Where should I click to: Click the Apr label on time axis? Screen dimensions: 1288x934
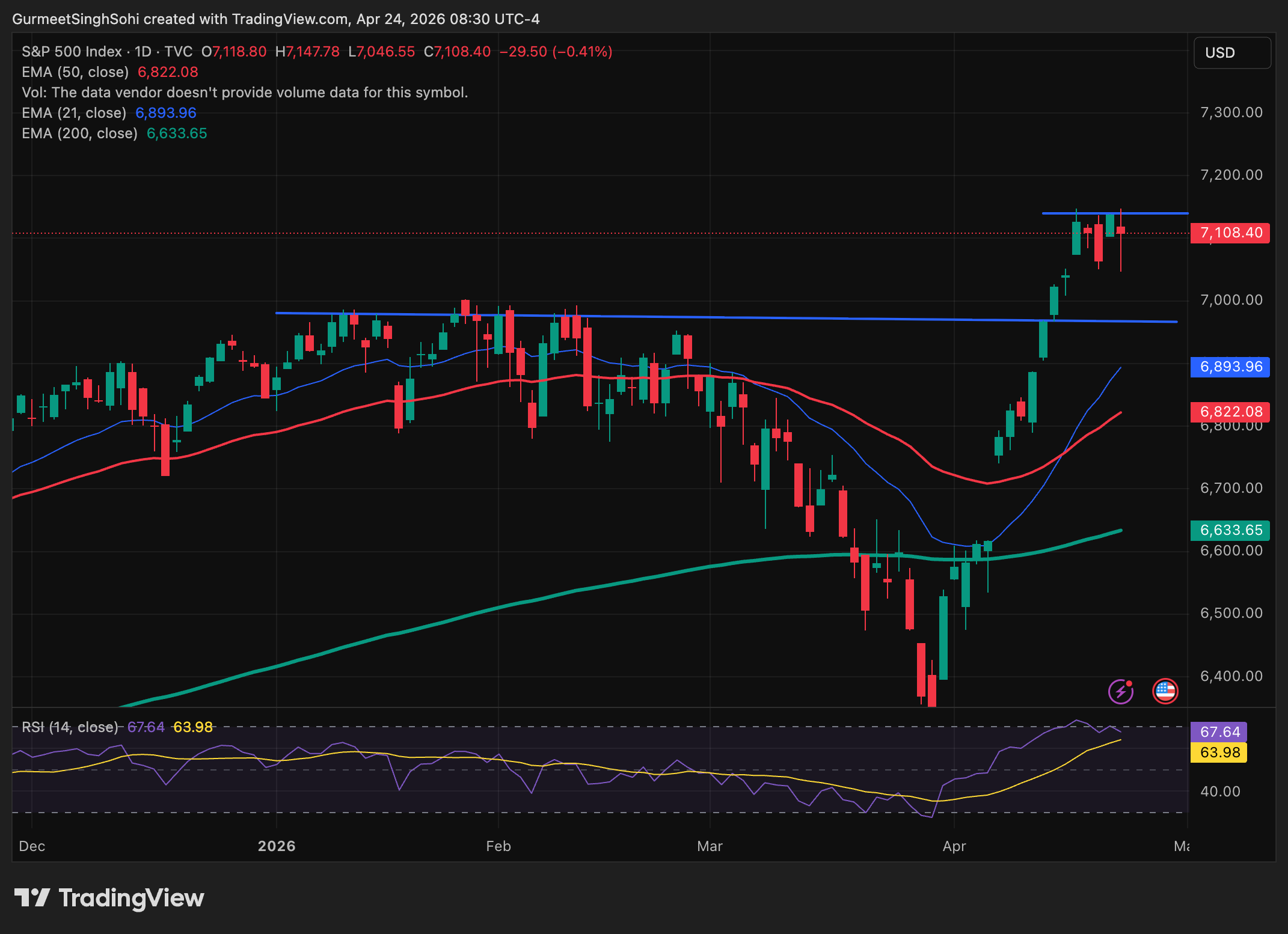tap(954, 846)
